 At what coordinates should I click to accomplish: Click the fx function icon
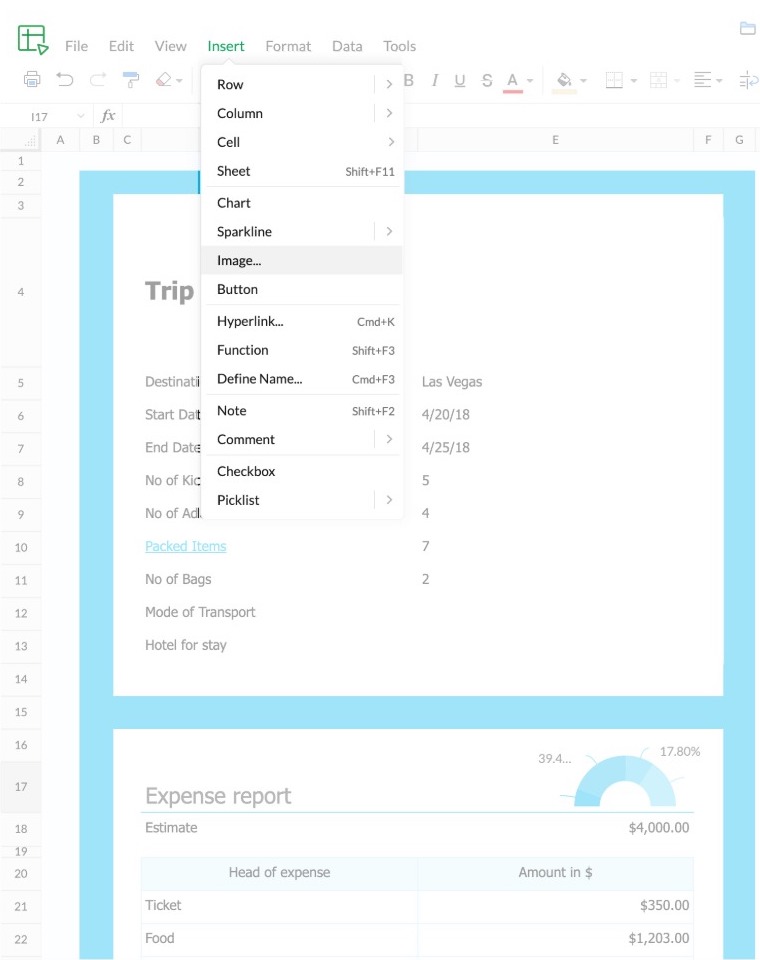click(x=108, y=116)
